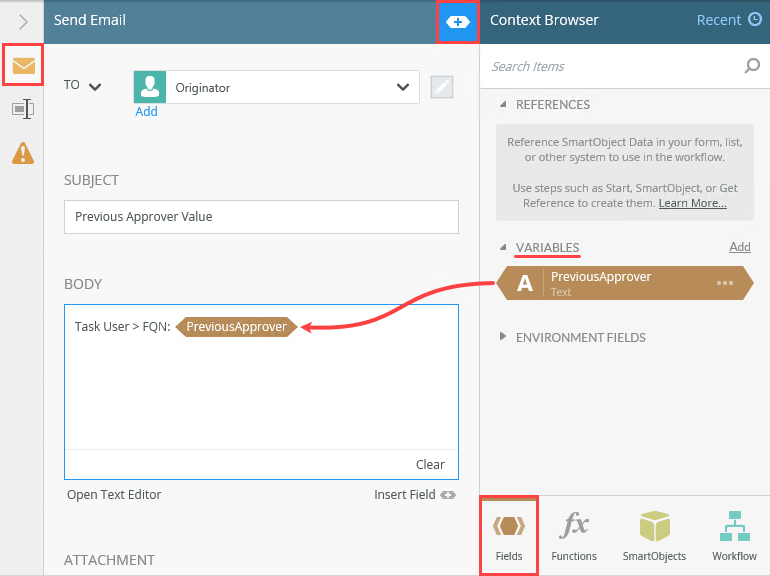Click the Insert Field button label

pos(405,494)
